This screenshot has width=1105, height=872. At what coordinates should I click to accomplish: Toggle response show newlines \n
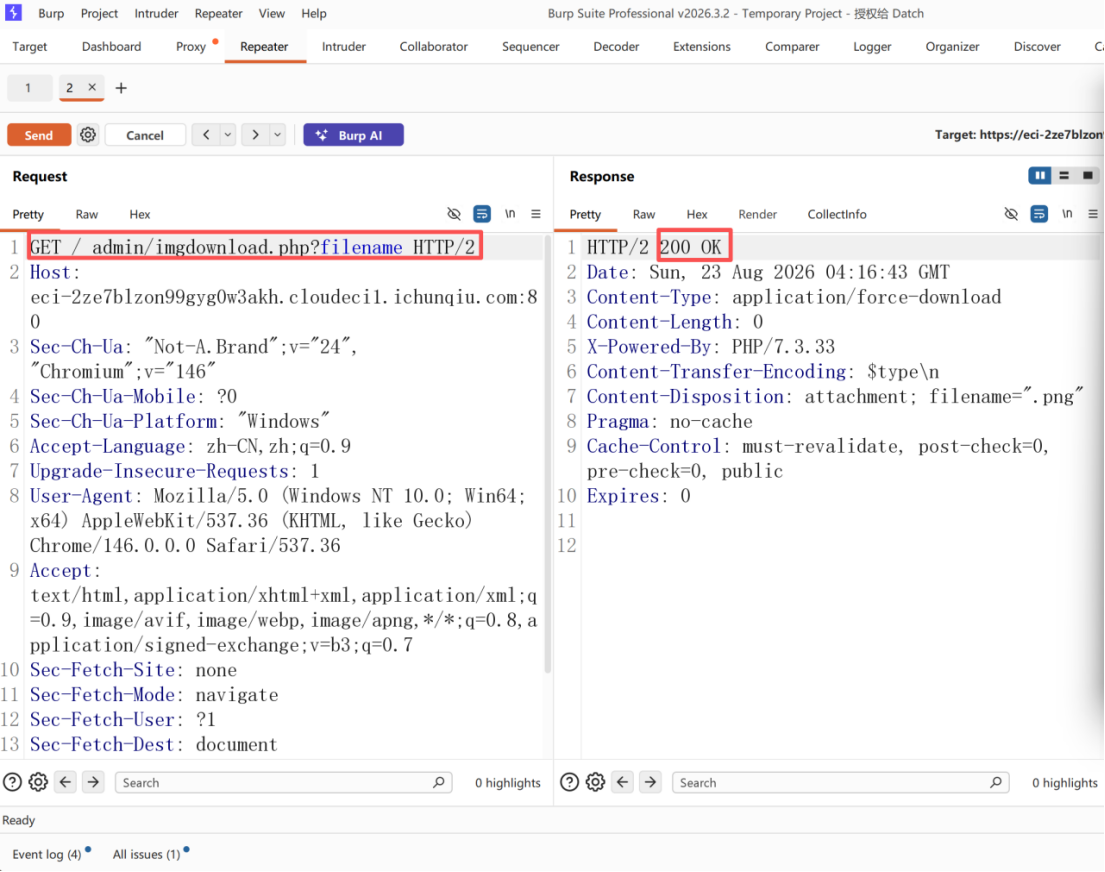coord(1067,214)
